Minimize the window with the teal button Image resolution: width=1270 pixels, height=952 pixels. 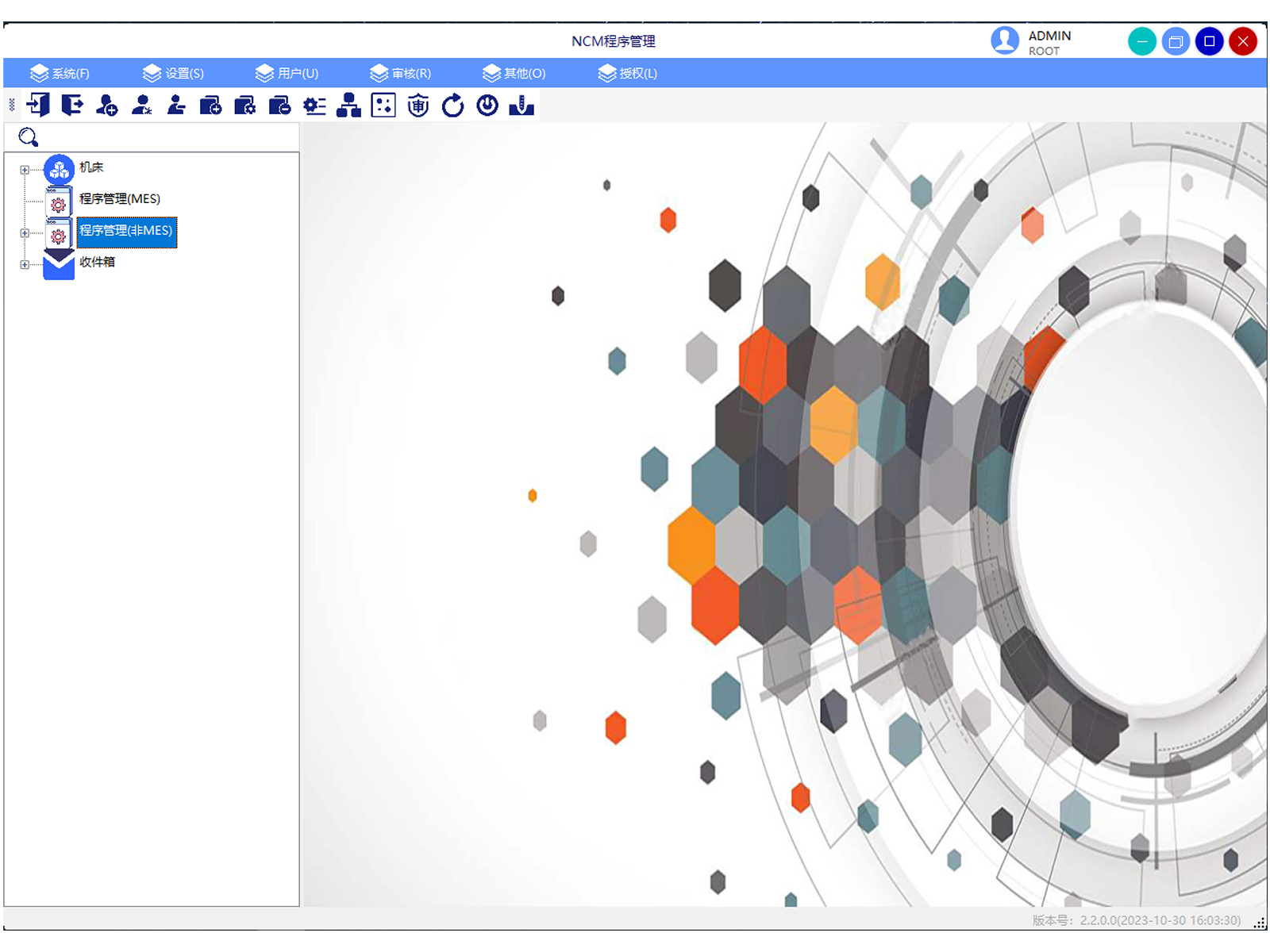(x=1141, y=41)
